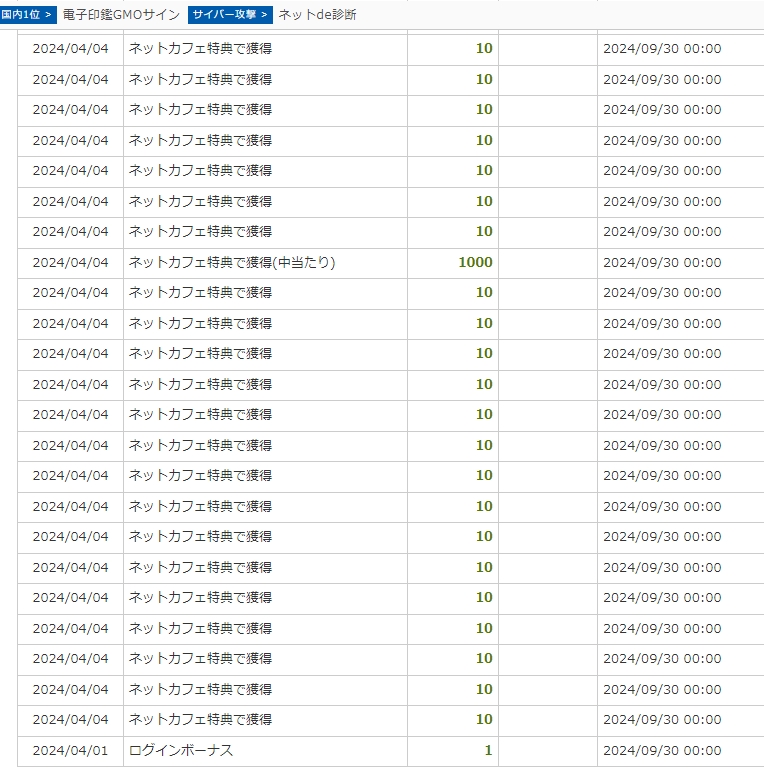Click the 1000 points value

click(475, 263)
